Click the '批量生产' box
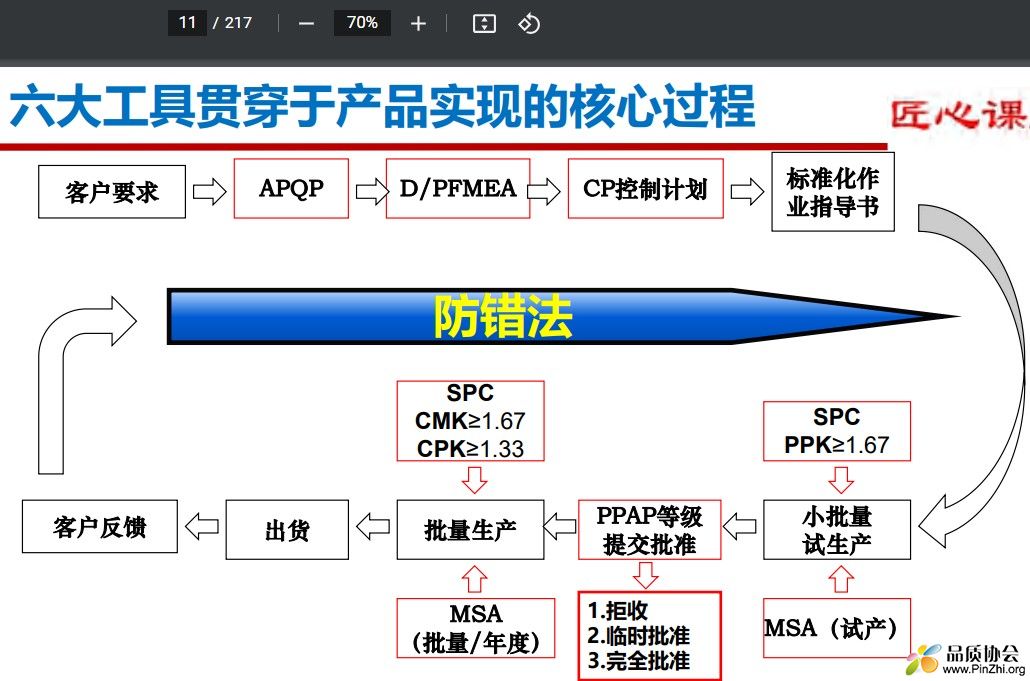This screenshot has height=681, width=1030. click(x=470, y=529)
